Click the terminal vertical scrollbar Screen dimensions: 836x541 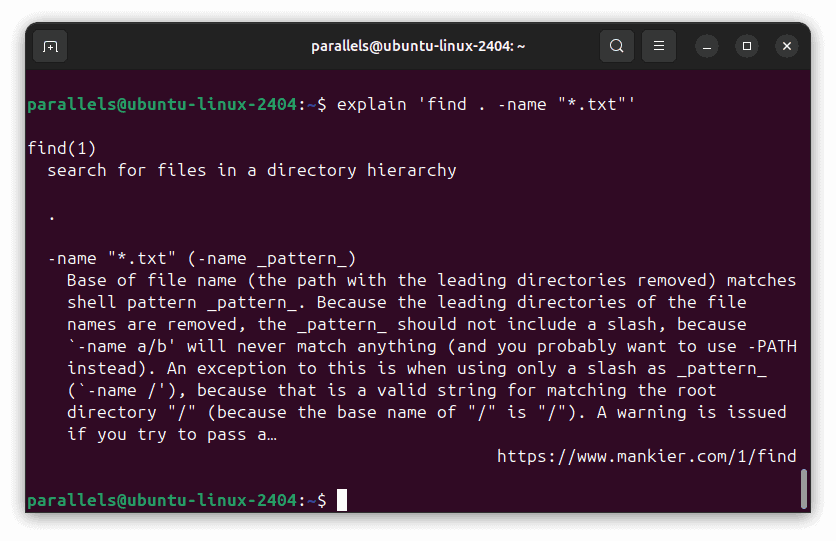[803, 489]
